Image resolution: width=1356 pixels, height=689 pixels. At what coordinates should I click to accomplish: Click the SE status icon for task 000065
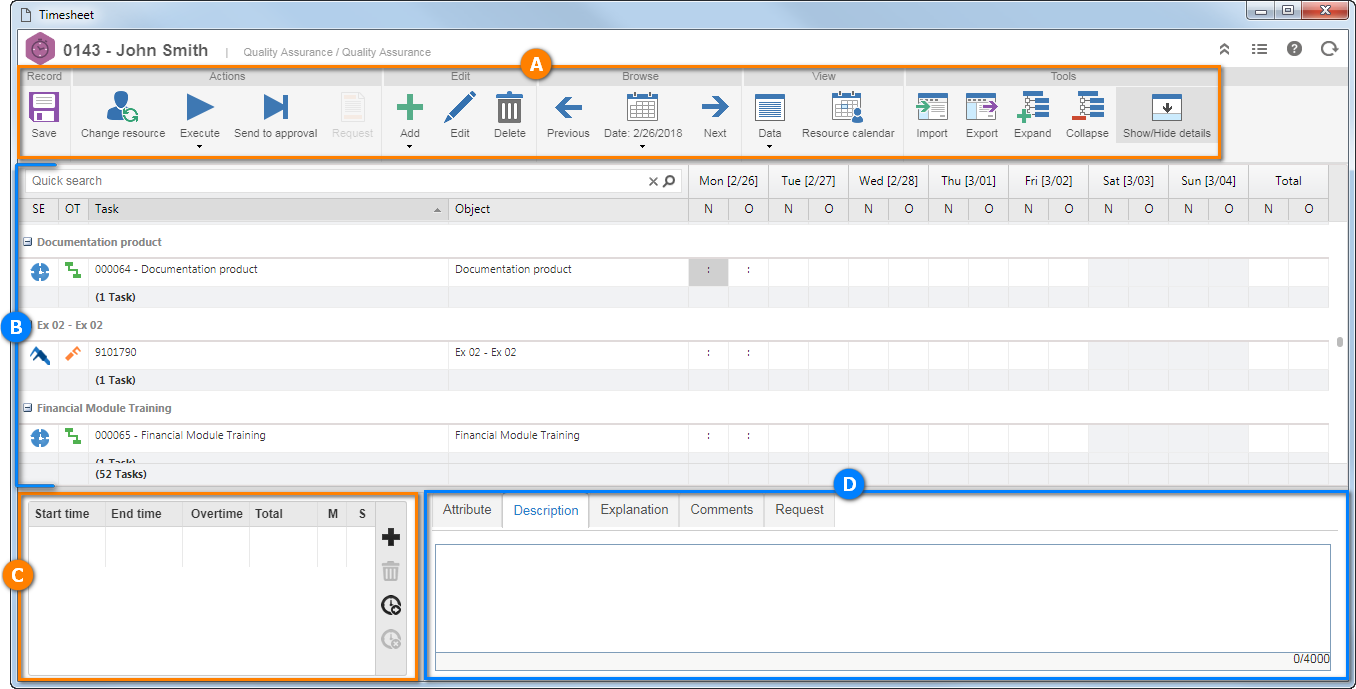click(x=40, y=437)
